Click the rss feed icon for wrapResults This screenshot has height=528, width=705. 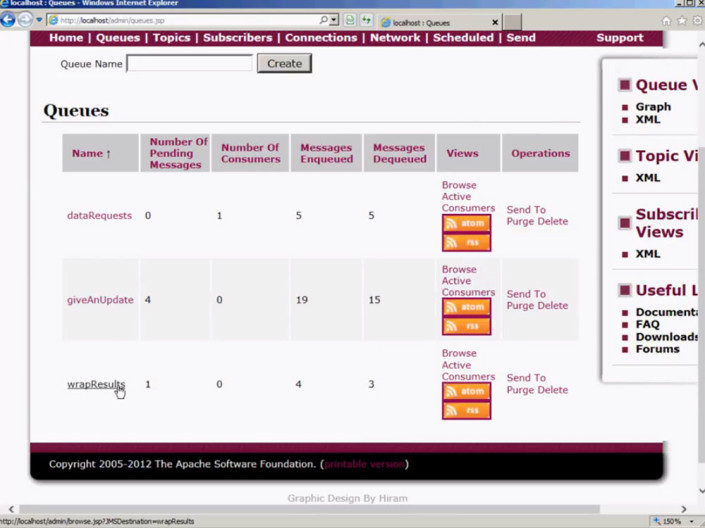[x=466, y=410]
